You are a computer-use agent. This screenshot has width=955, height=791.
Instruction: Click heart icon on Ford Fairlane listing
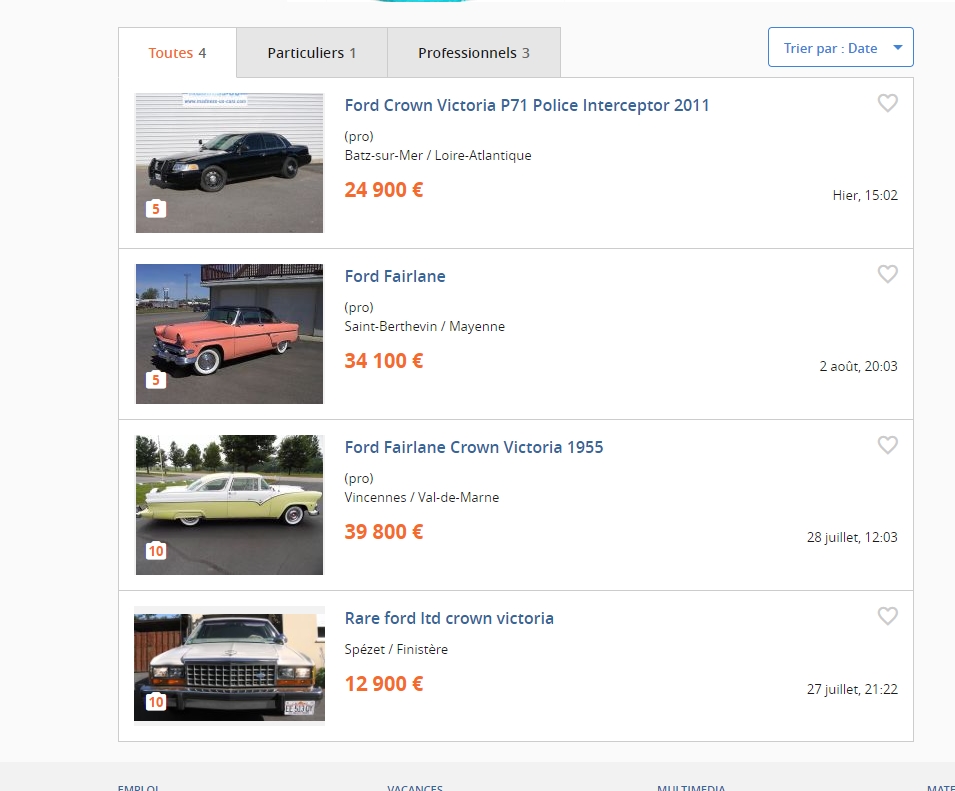point(887,274)
